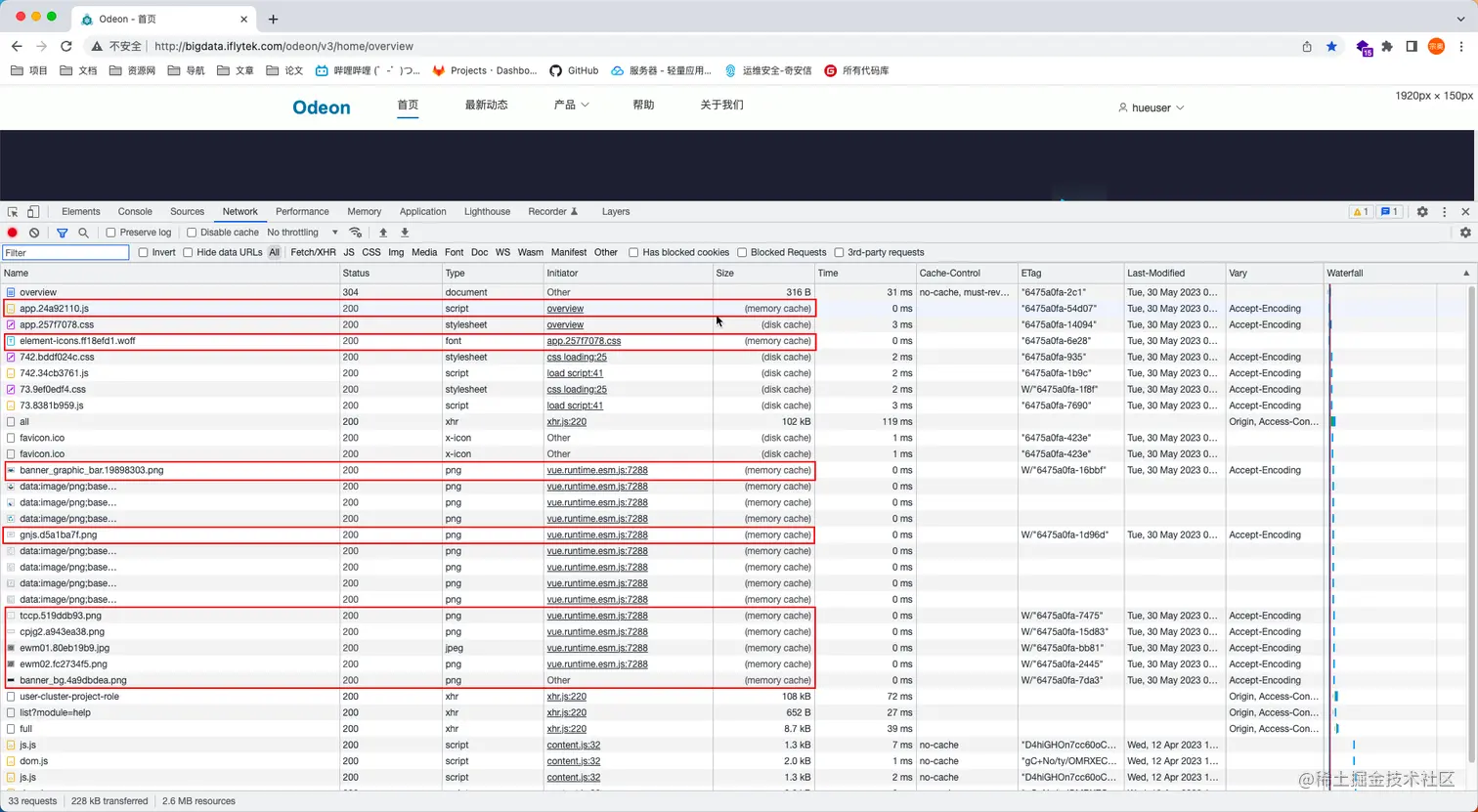Check Blocked Requests checkbox
This screenshot has width=1478, height=812.
(x=742, y=252)
